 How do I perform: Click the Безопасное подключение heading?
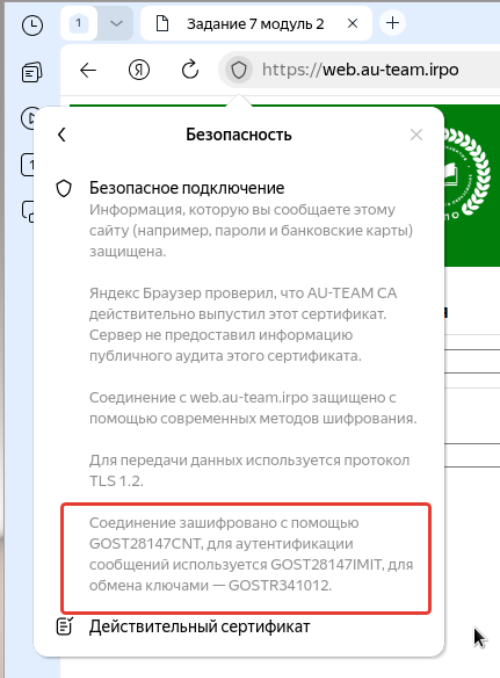pos(187,188)
